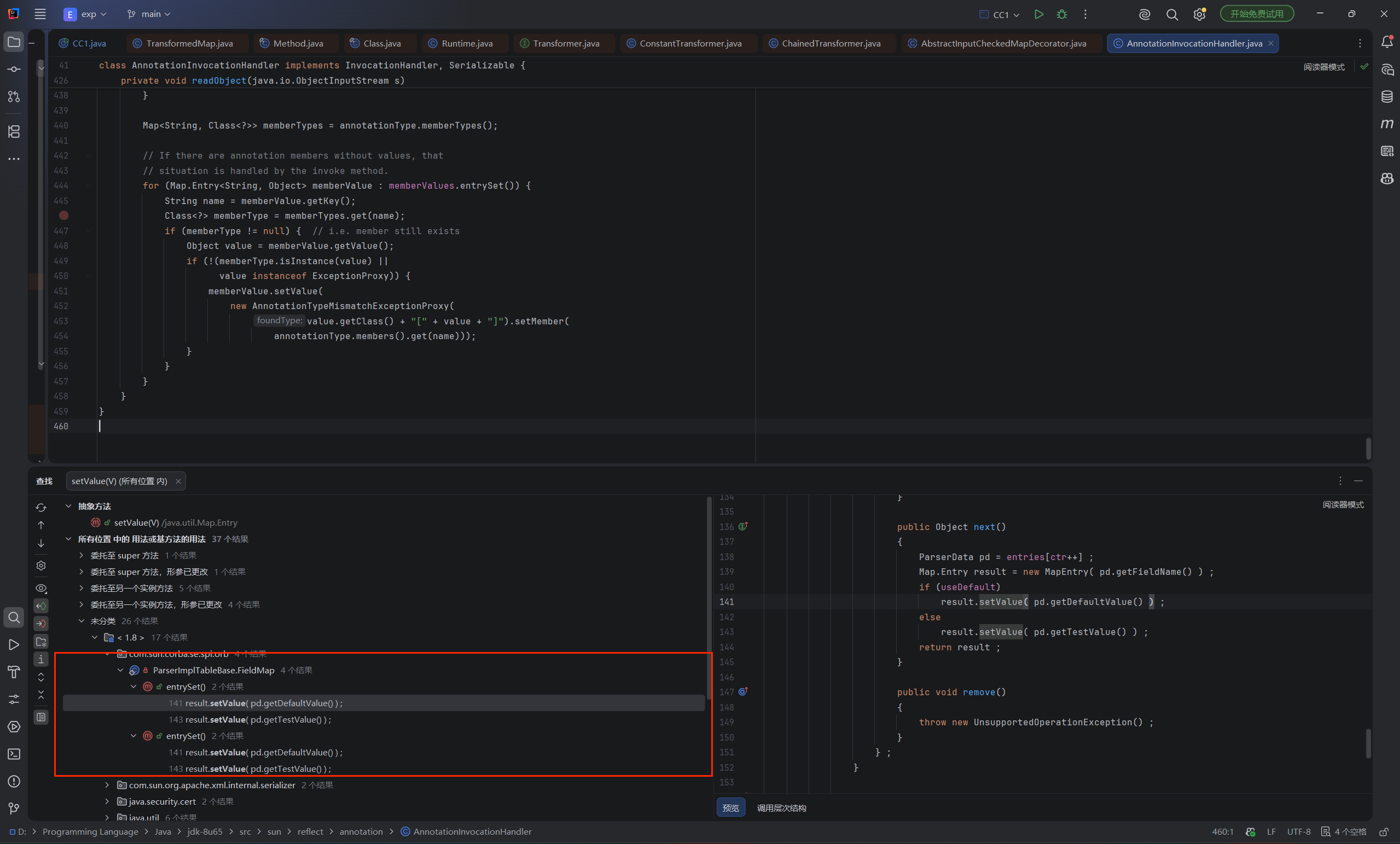Open the Database tool window
Screen dimensions: 1400x844
[x=1387, y=97]
